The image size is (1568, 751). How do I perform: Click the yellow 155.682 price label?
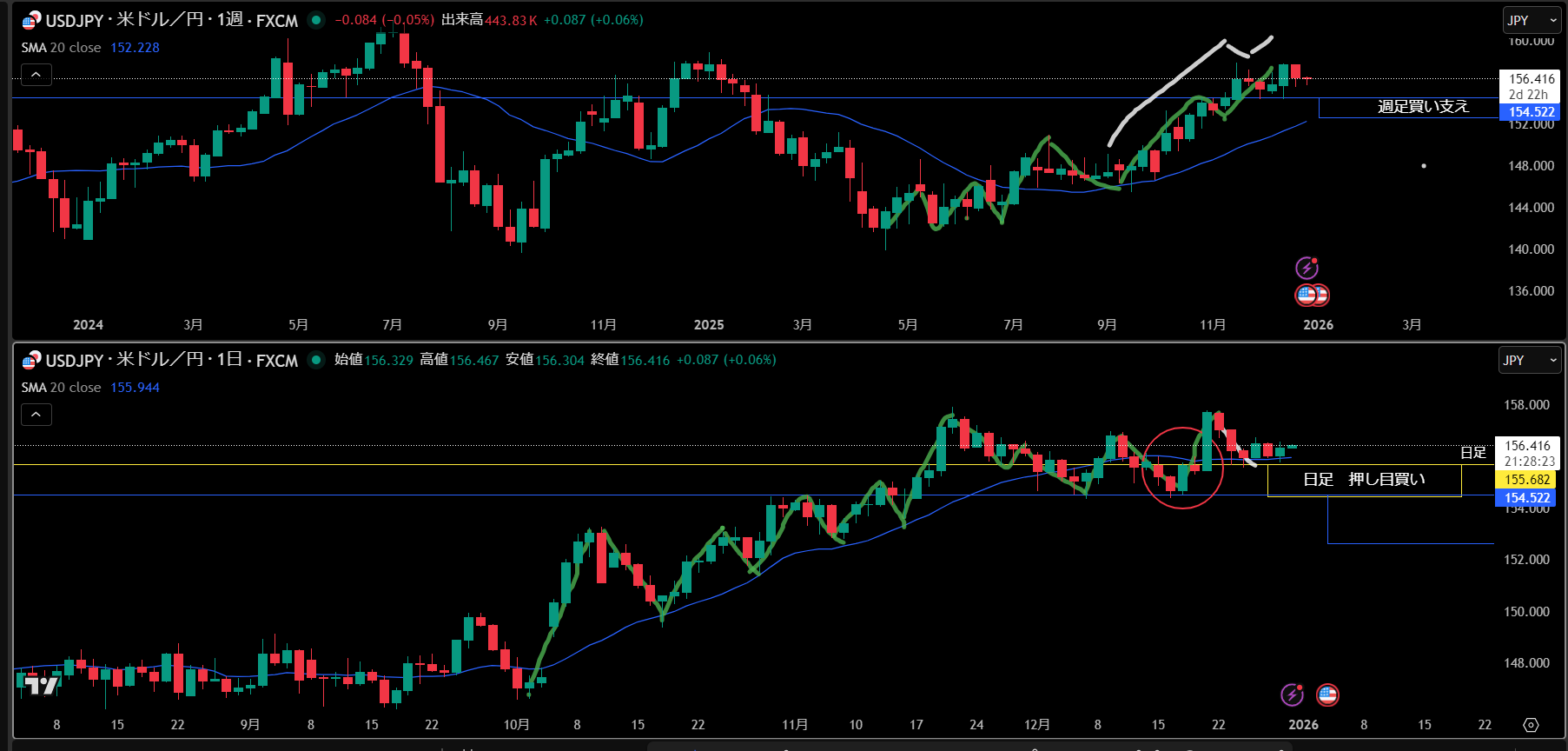point(1527,480)
